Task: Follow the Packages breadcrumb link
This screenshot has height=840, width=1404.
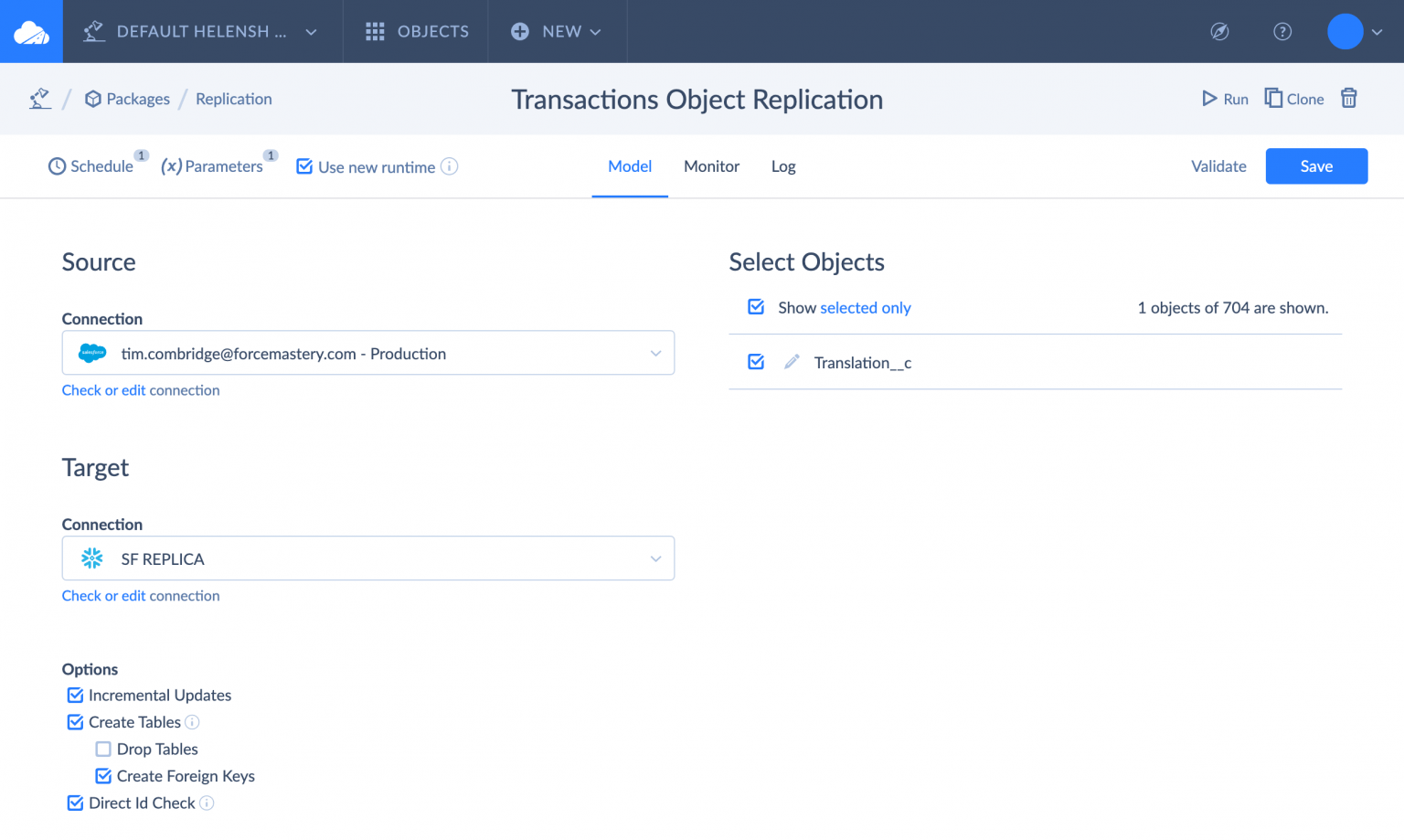Action: pyautogui.click(x=138, y=99)
